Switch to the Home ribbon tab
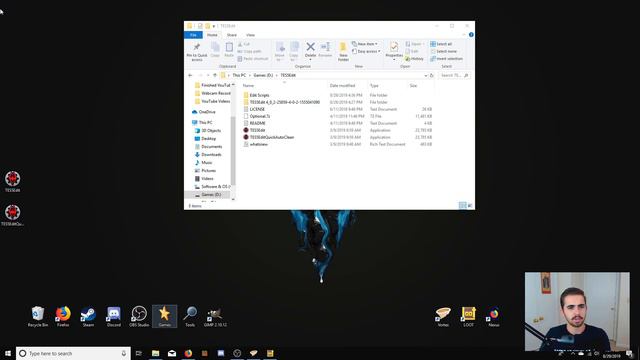Viewport: 640px width, 360px height. (x=212, y=35)
